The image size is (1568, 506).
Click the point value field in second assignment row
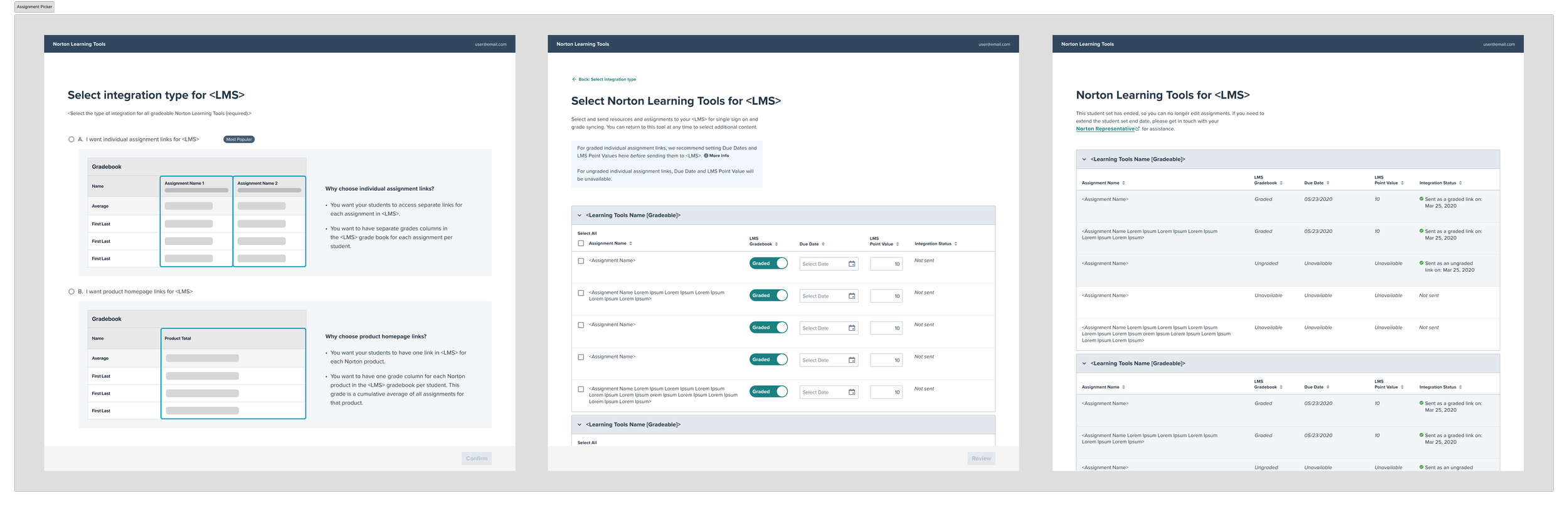point(886,296)
